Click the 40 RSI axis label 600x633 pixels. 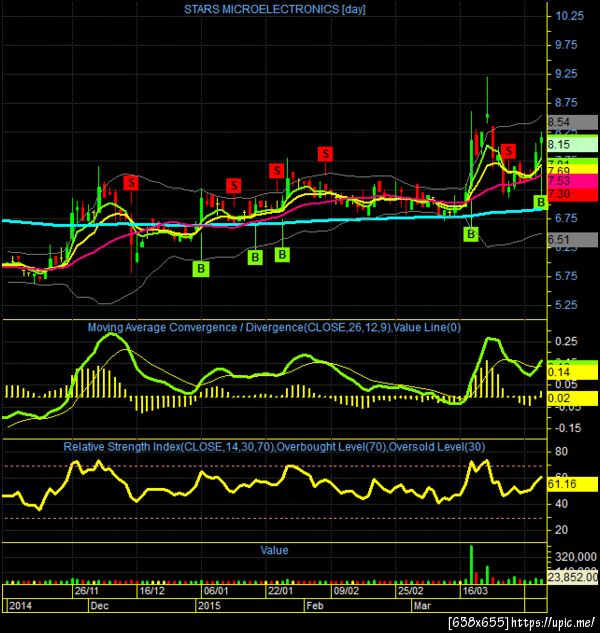pyautogui.click(x=561, y=504)
